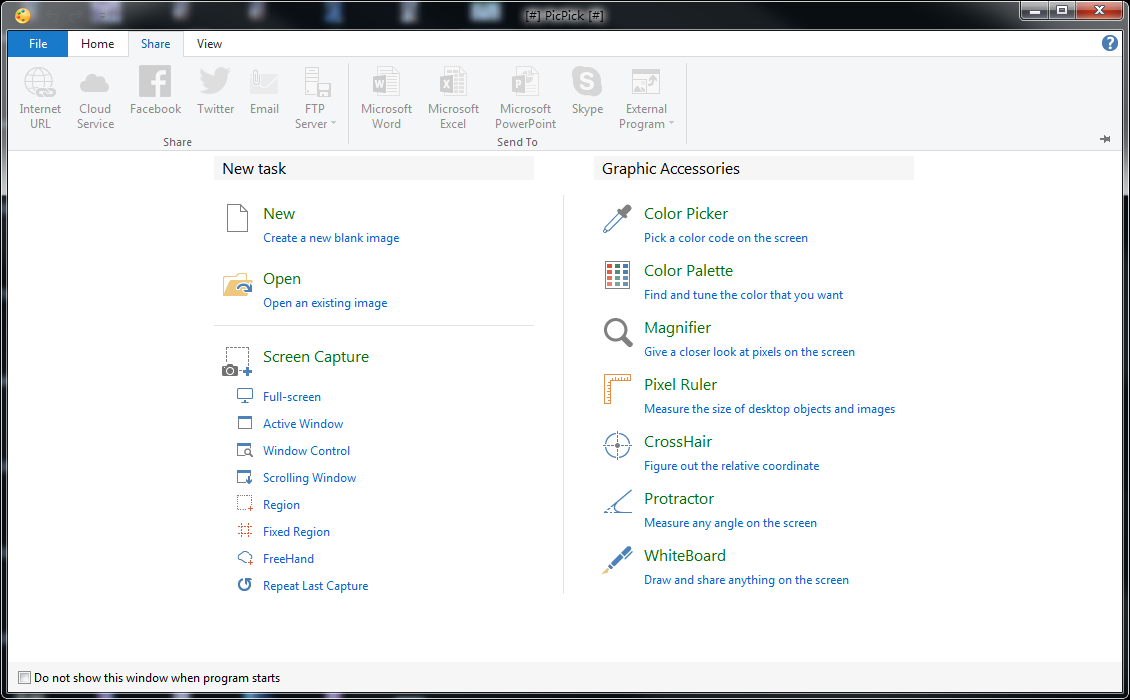The width and height of the screenshot is (1130, 700).
Task: Click the Scrolling Window capture link
Action: 309,478
